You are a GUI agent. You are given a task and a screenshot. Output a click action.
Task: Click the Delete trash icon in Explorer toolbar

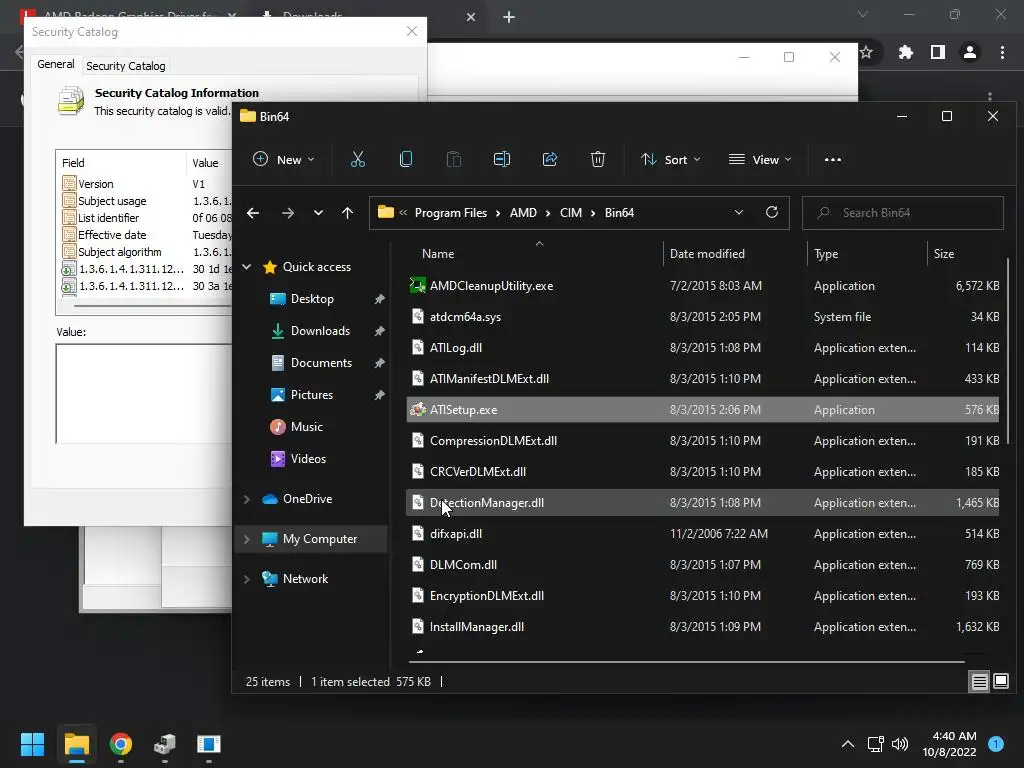point(598,159)
